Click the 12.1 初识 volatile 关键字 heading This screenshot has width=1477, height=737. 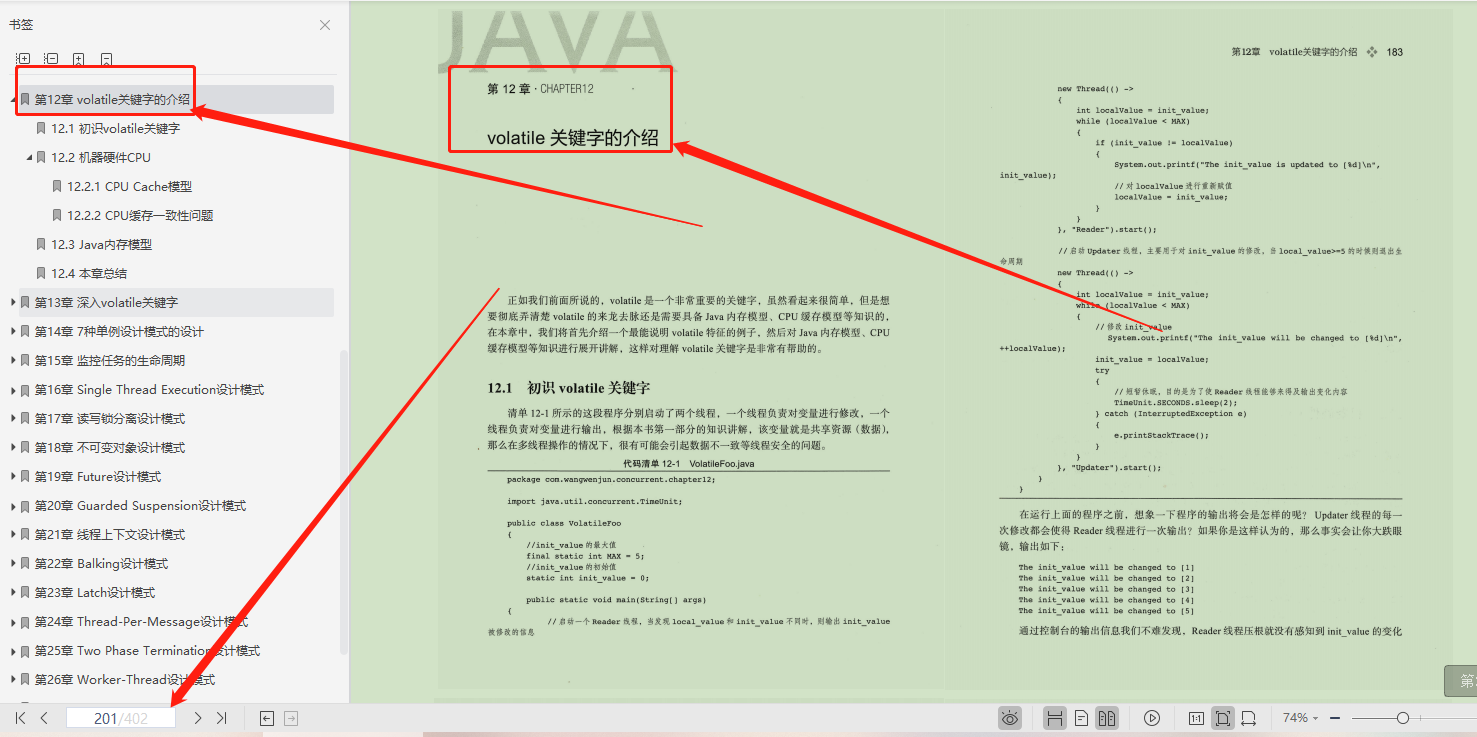pyautogui.click(x=570, y=388)
